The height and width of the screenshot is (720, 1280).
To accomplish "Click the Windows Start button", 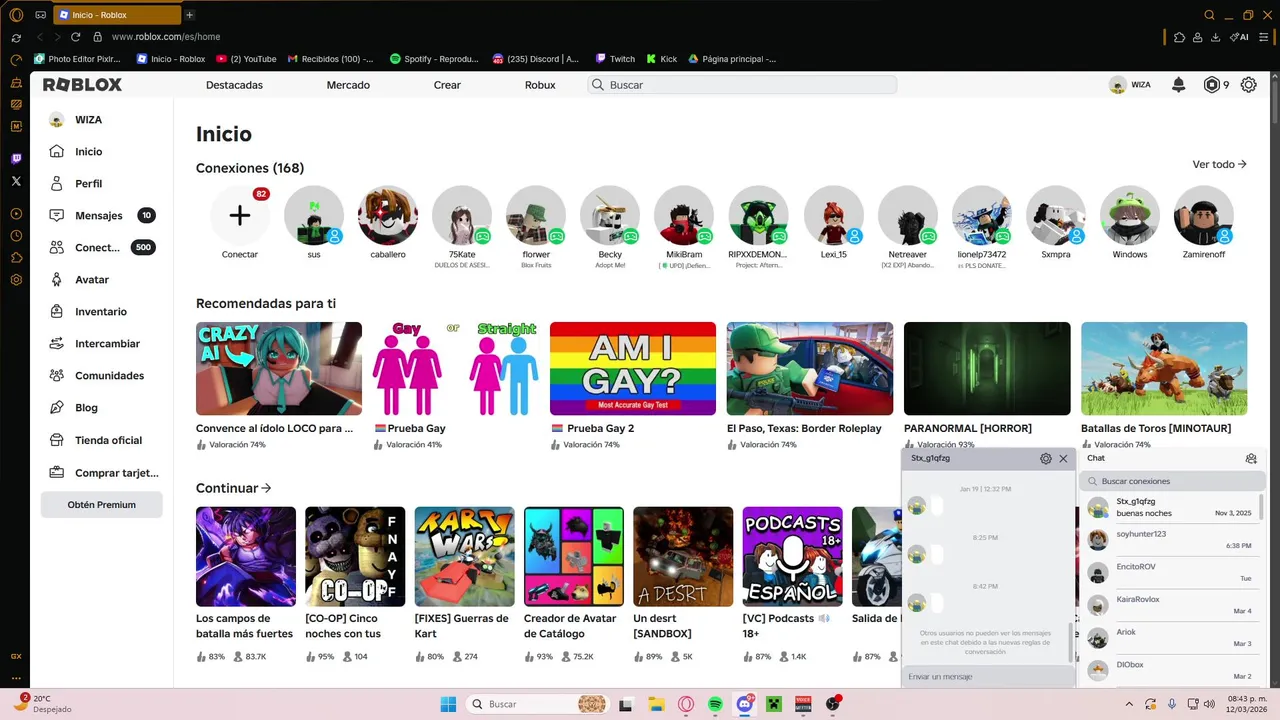I will (447, 704).
